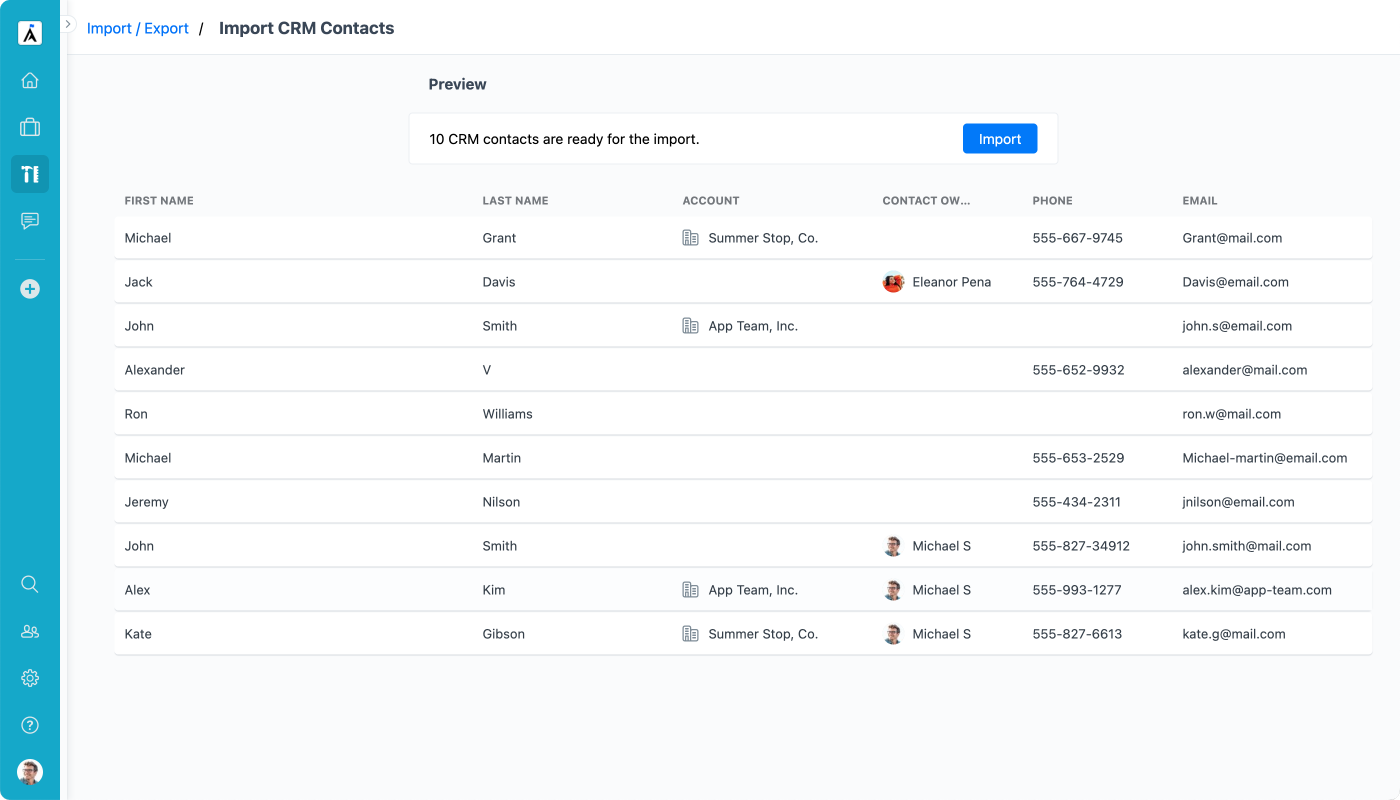
Task: Click the 10 CRM contacts ready message
Action: 564,139
